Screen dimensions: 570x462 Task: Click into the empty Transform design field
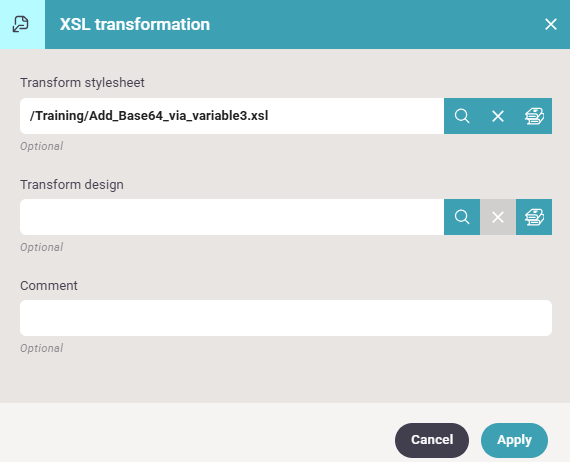coord(232,217)
